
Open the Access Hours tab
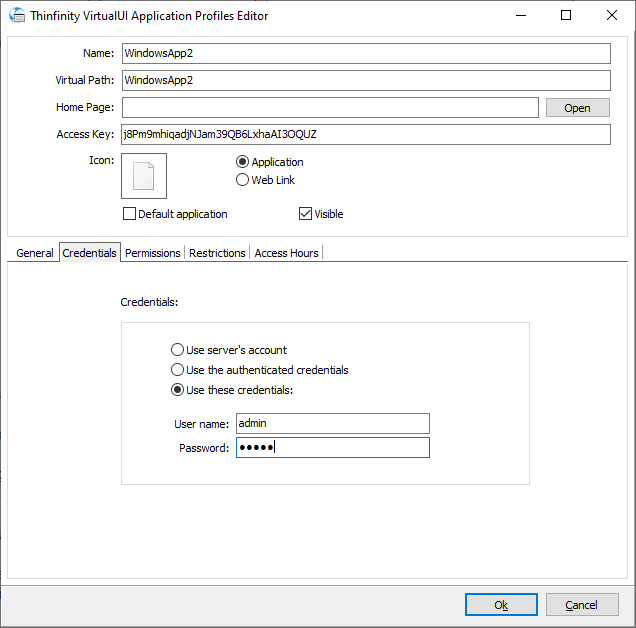286,253
